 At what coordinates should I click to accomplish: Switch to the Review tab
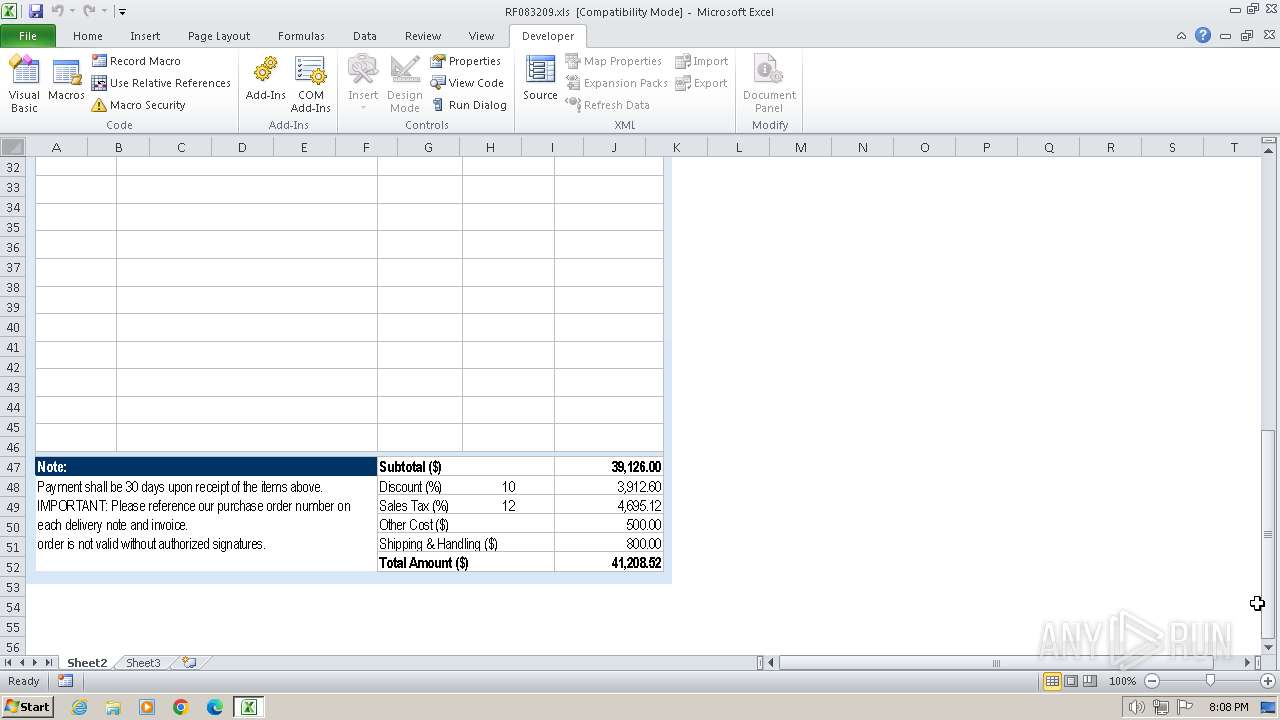click(423, 36)
